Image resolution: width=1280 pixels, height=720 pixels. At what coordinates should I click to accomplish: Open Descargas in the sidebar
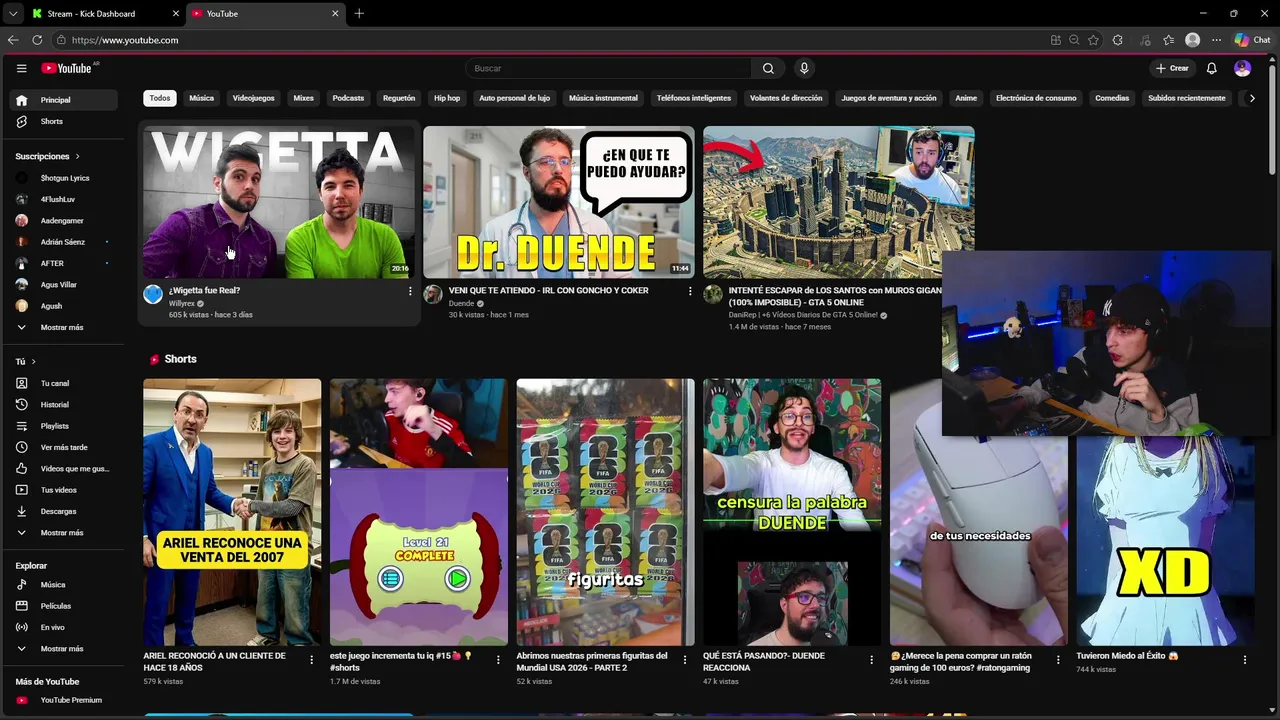(64, 511)
